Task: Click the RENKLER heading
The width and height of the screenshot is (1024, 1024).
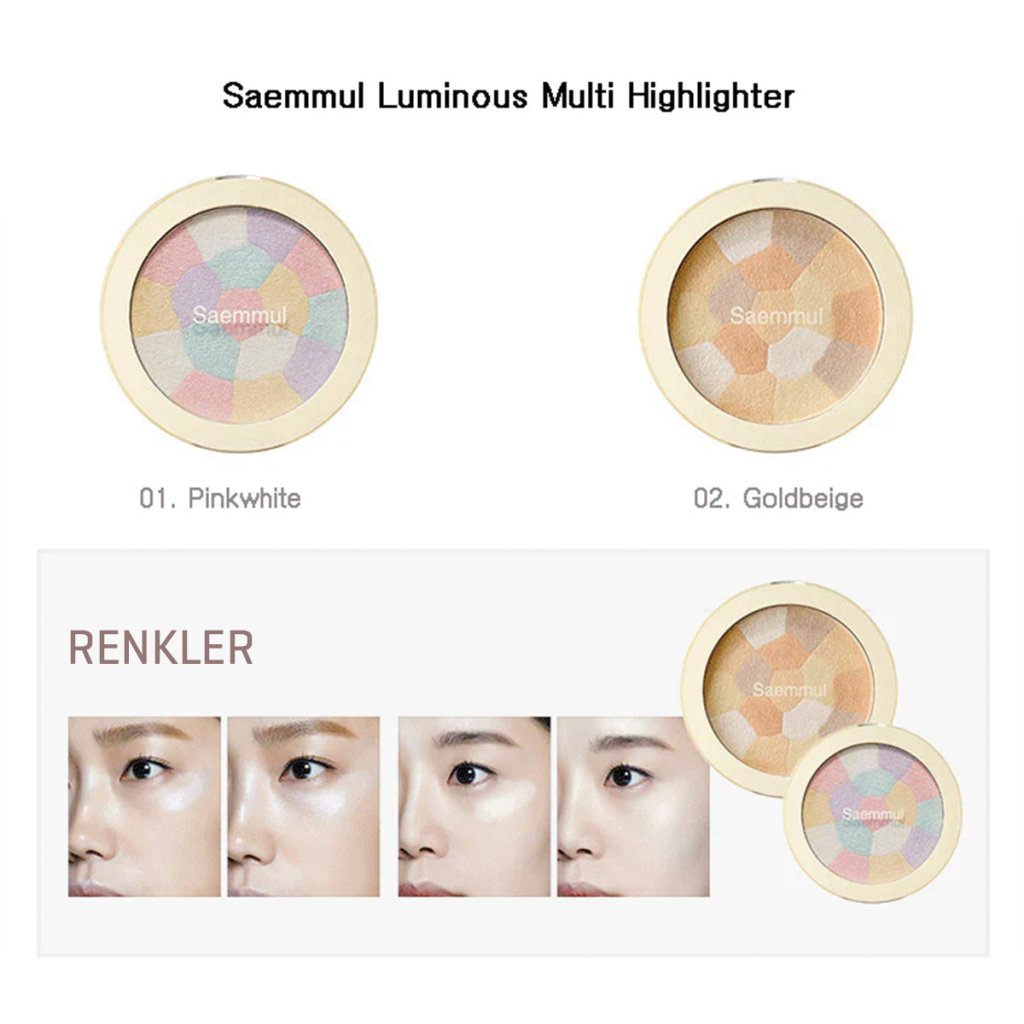Action: 161,648
